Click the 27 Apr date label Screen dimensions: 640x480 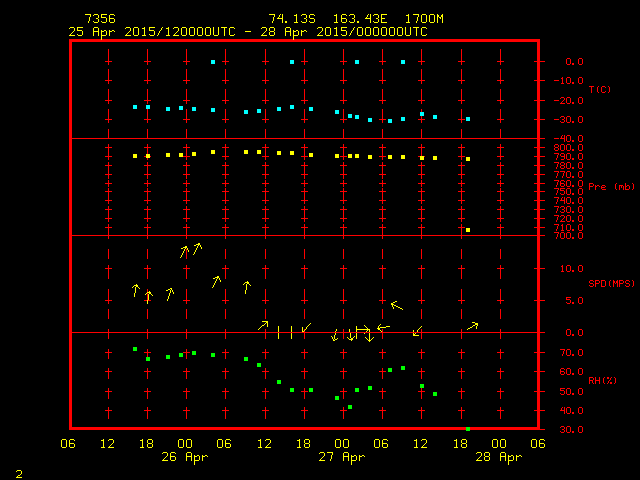[x=342, y=457]
